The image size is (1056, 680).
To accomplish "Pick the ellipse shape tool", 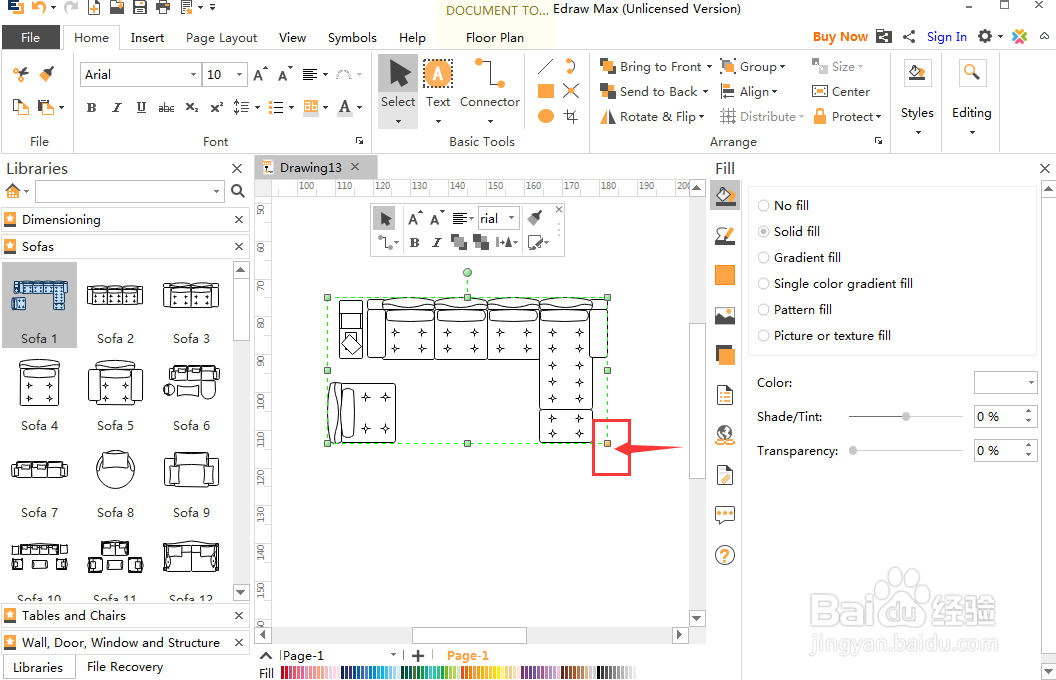I will pyautogui.click(x=546, y=116).
